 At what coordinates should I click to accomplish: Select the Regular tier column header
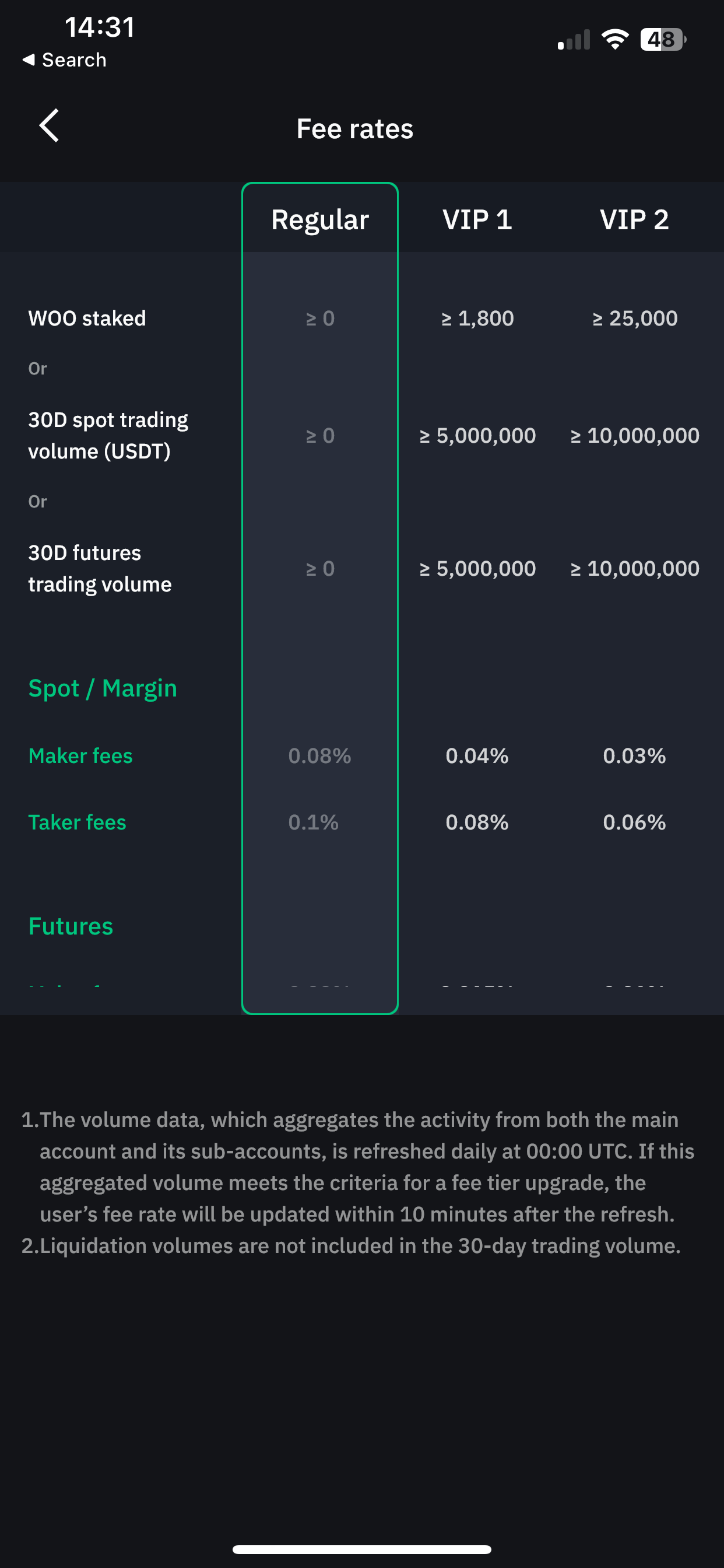click(320, 219)
